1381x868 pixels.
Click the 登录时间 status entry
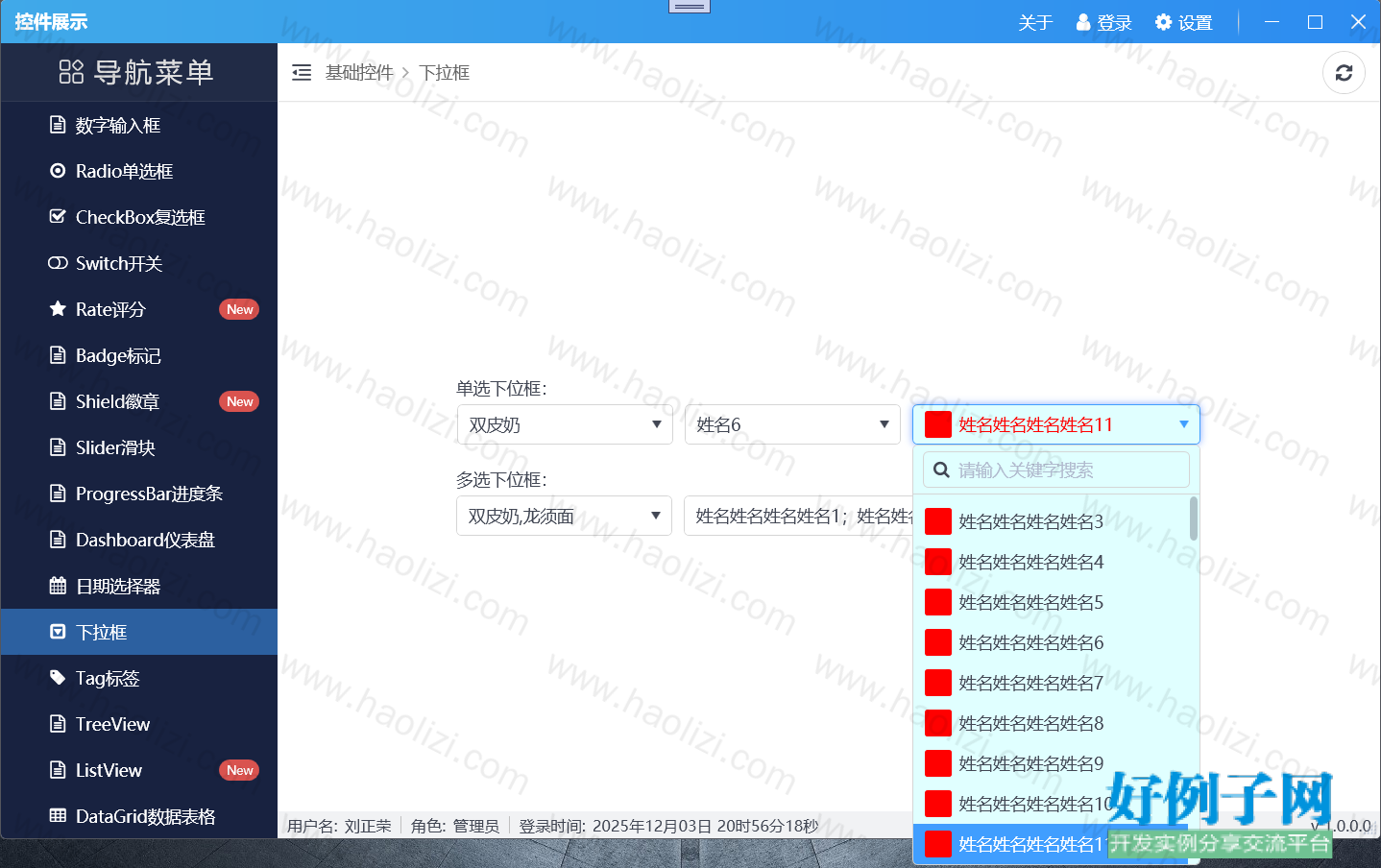pyautogui.click(x=669, y=826)
